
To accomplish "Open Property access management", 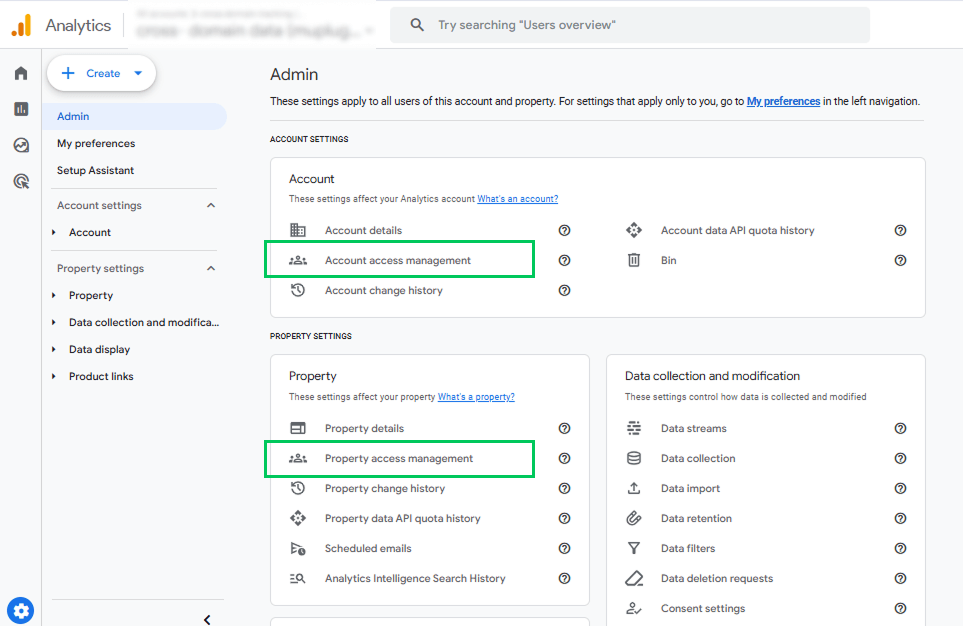I will [399, 458].
